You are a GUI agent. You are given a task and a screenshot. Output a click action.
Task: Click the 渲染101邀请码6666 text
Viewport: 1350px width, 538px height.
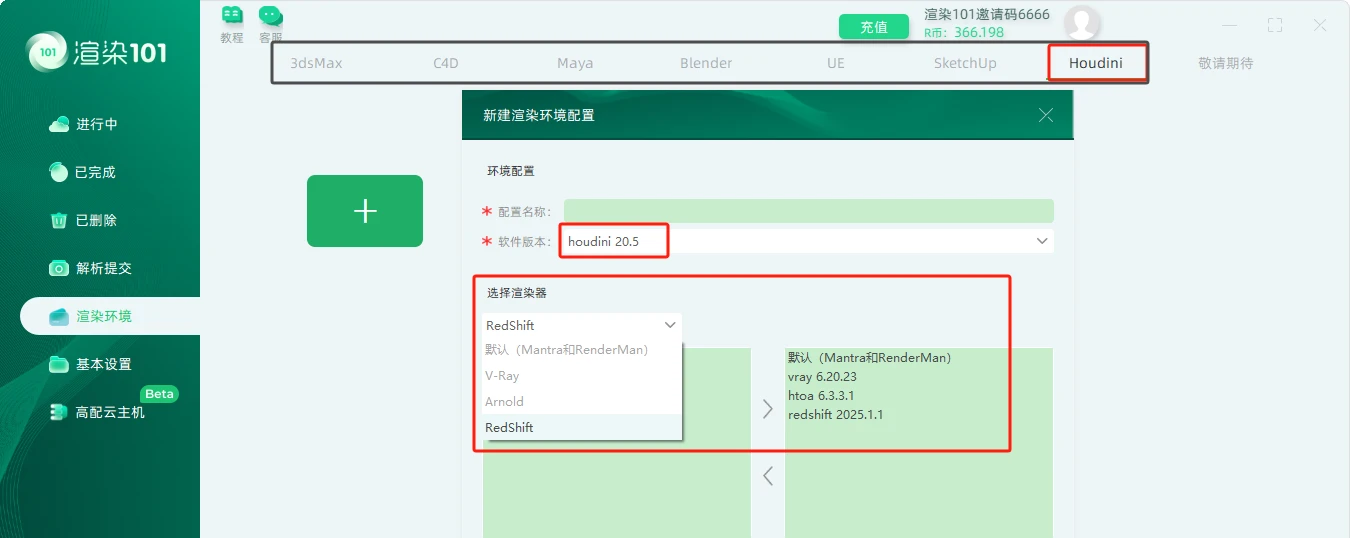click(987, 14)
